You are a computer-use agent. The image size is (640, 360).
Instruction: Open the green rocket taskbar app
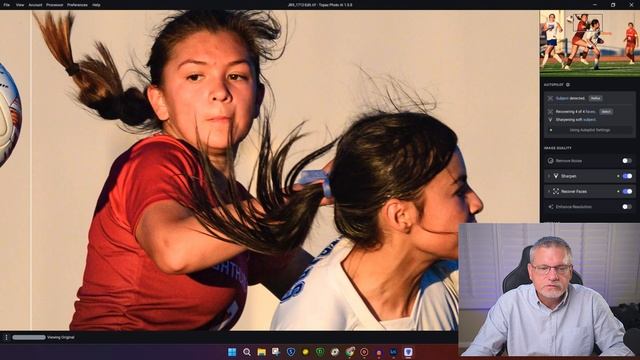[x=350, y=352]
